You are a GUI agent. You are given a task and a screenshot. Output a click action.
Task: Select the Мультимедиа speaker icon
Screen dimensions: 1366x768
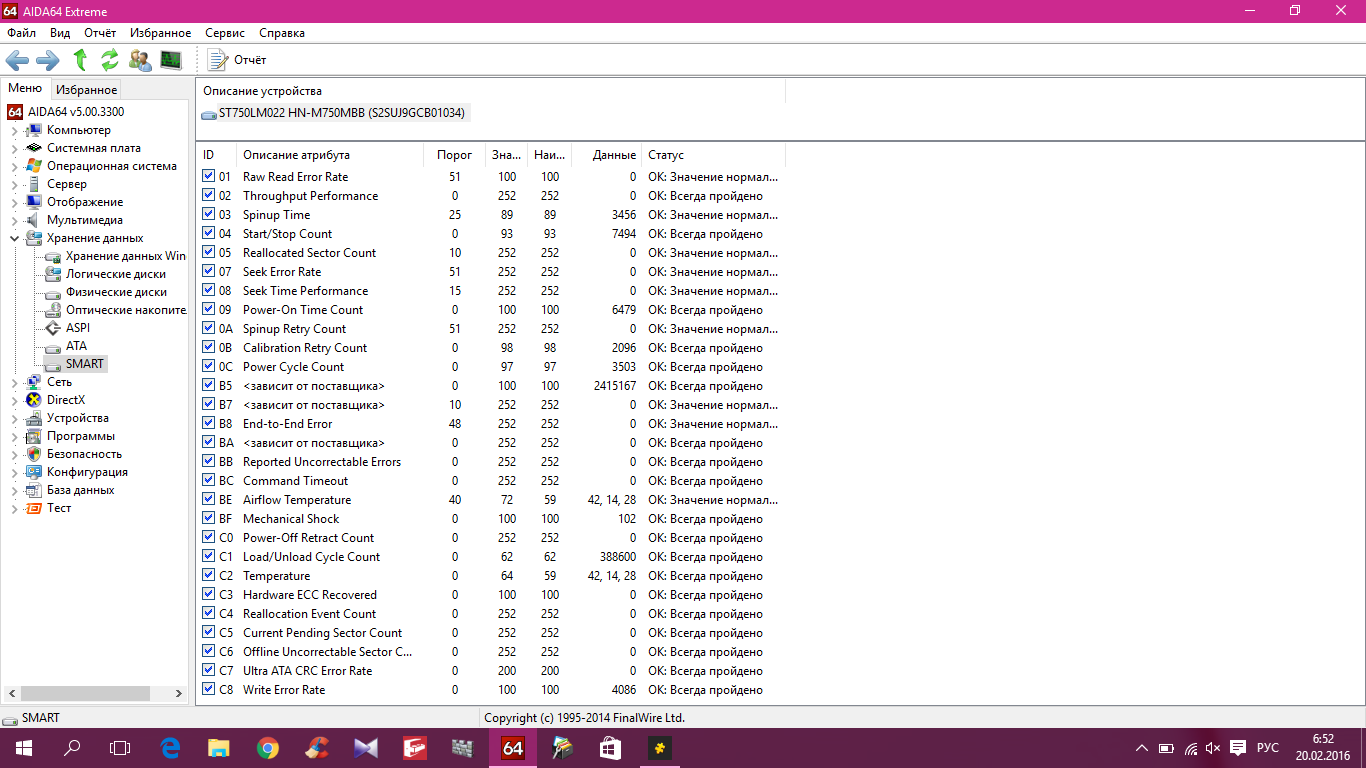[x=34, y=220]
